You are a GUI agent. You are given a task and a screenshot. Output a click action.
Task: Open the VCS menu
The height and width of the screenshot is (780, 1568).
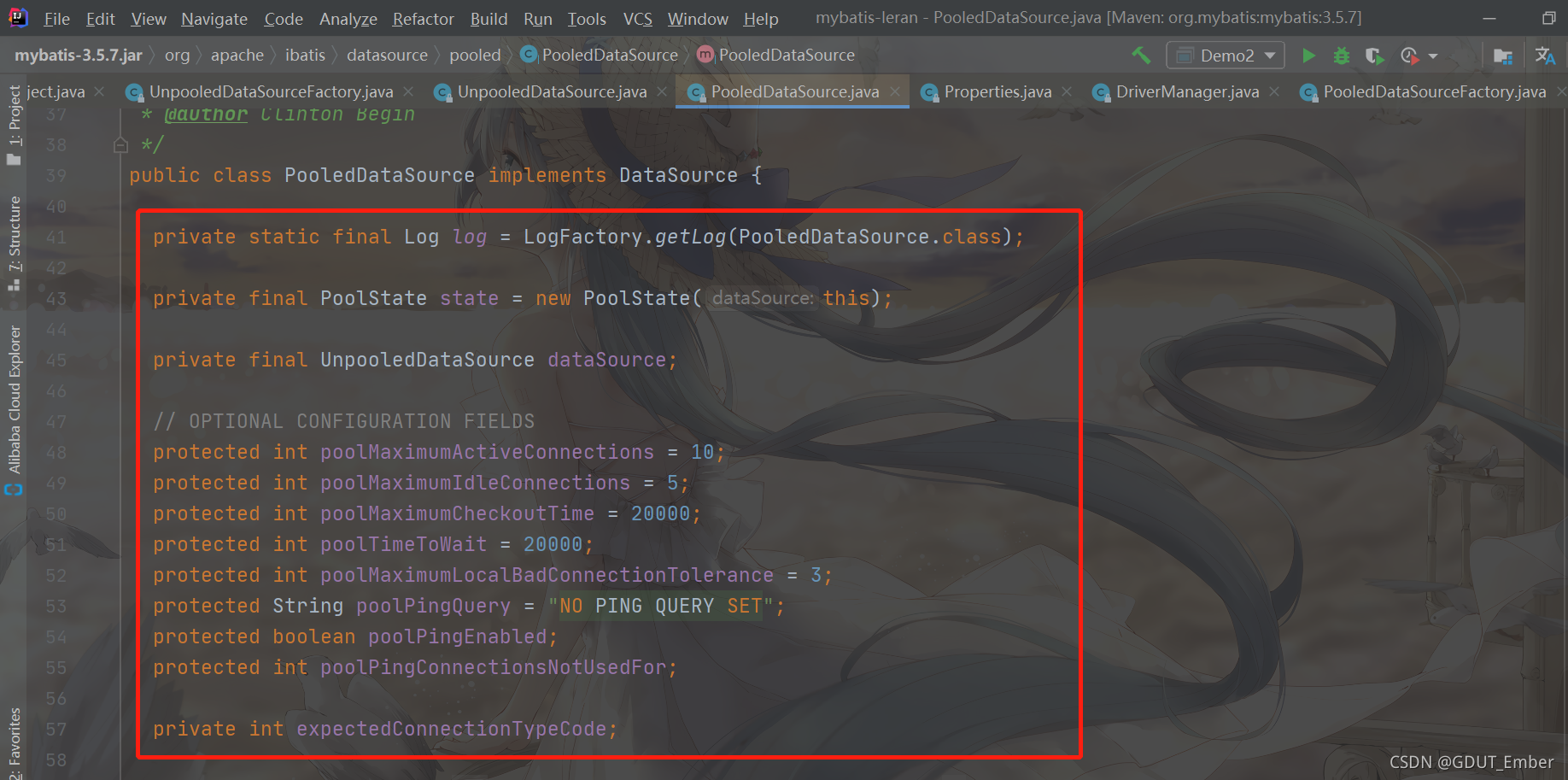click(638, 19)
